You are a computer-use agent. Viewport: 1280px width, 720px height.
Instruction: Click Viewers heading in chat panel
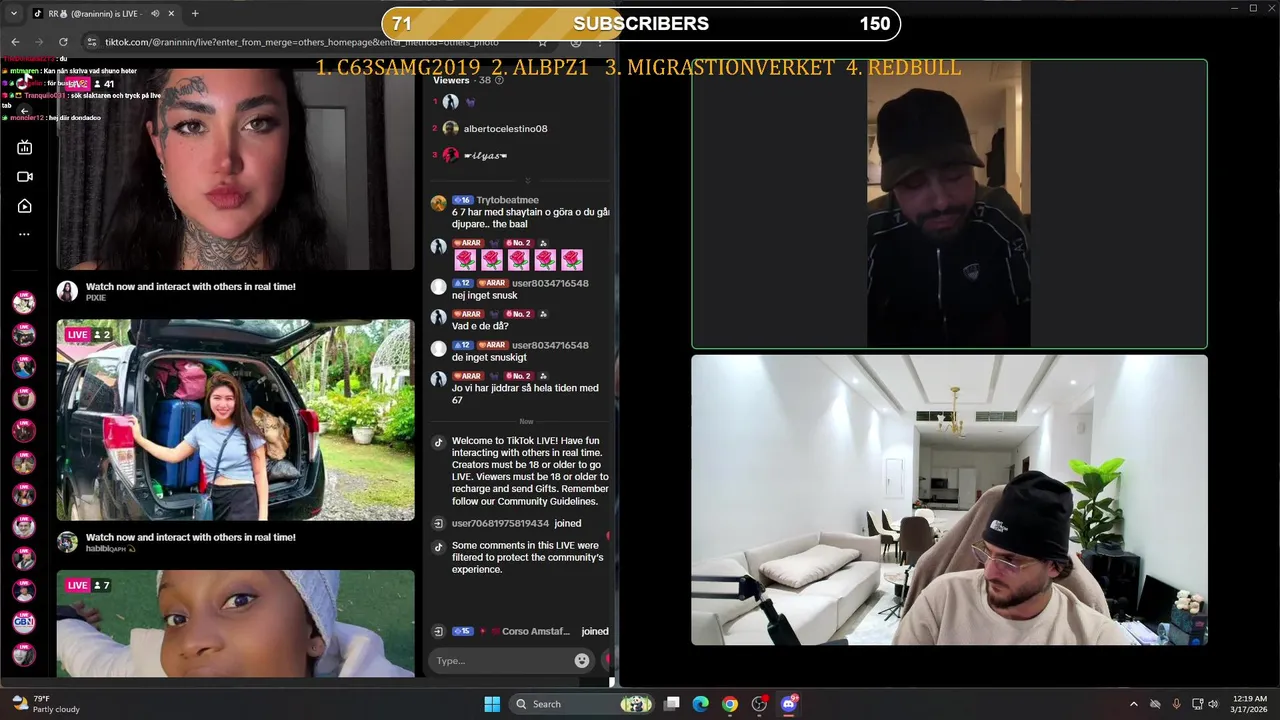point(451,80)
